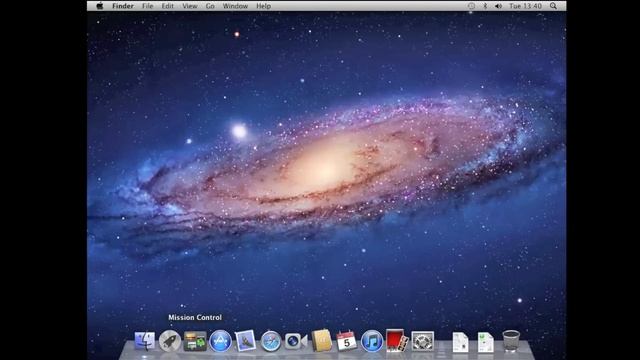
Task: Open the File menu
Action: point(147,6)
